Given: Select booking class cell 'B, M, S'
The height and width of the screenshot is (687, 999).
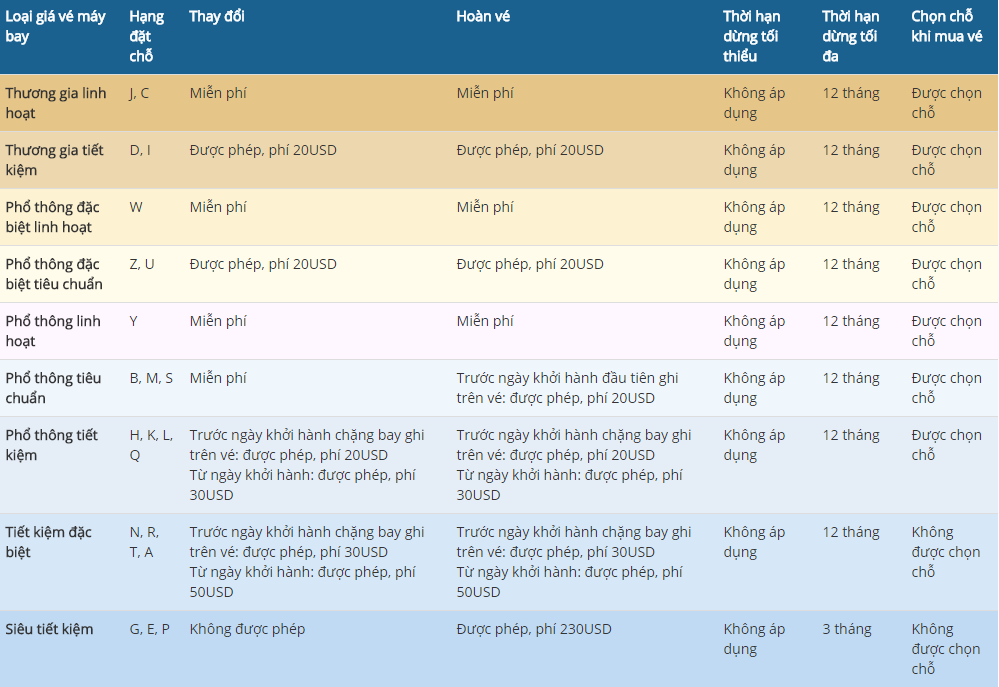Looking at the screenshot, I should pos(151,378).
